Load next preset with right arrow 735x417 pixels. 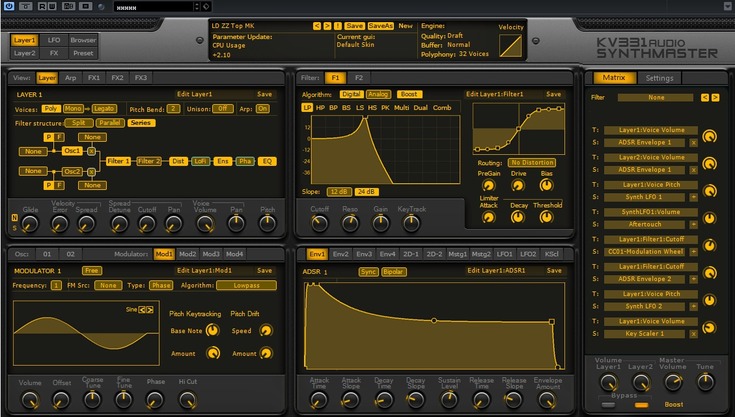click(x=327, y=26)
